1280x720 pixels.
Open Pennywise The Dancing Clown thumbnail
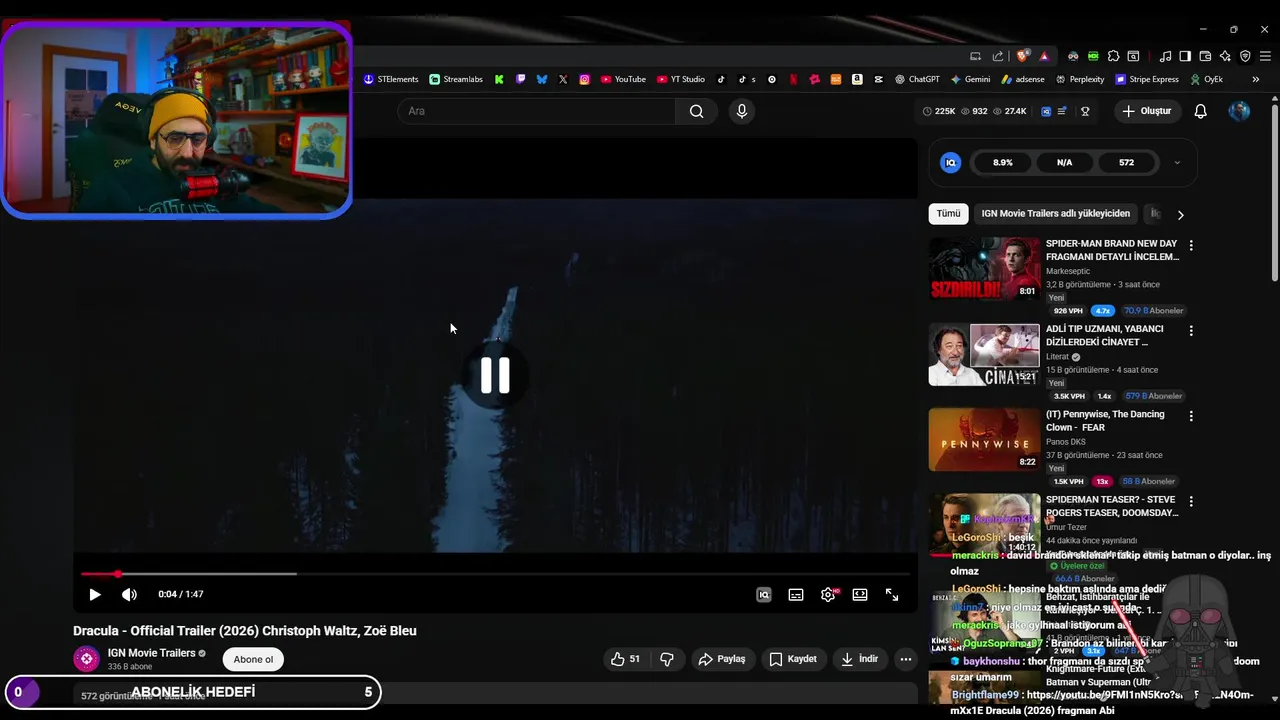coord(984,439)
